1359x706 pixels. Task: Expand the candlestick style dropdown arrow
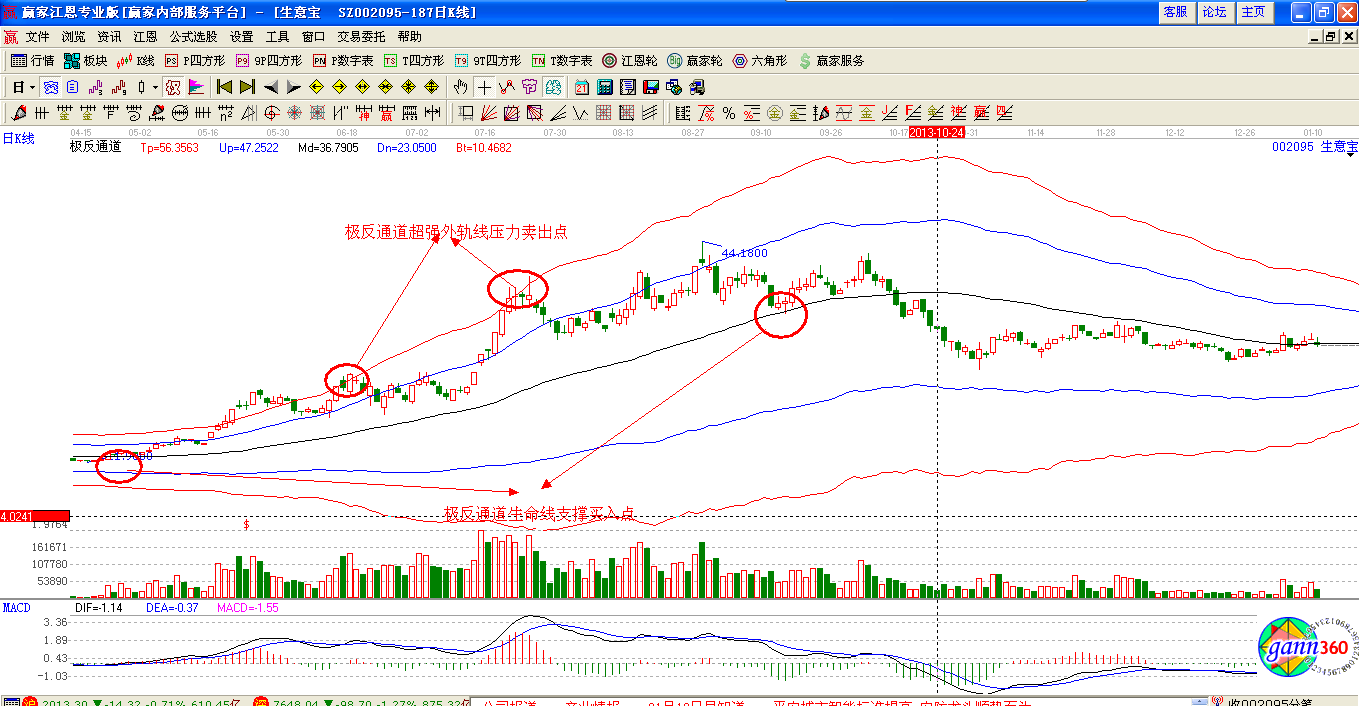point(154,87)
